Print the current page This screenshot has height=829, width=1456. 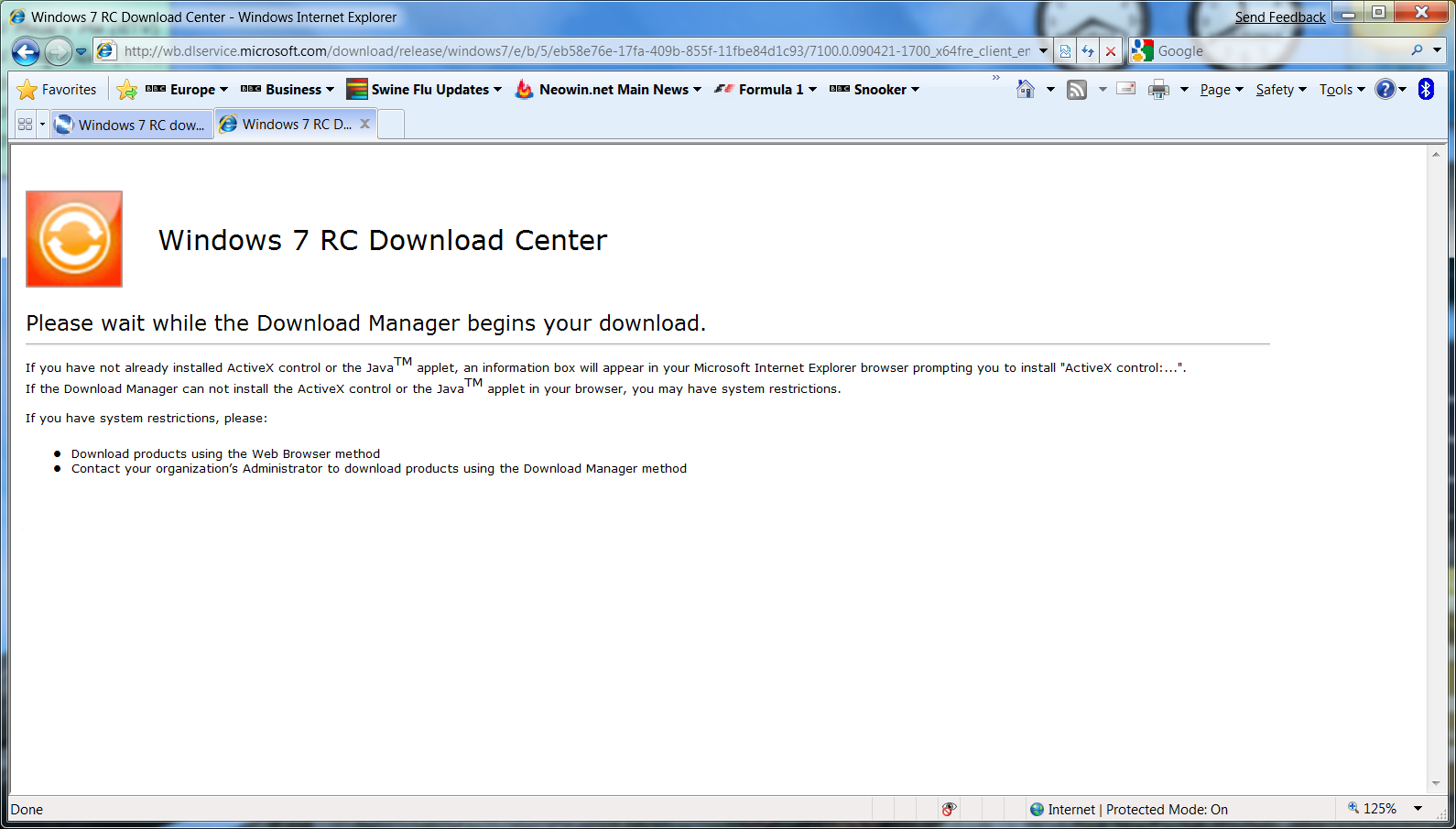click(x=1158, y=90)
